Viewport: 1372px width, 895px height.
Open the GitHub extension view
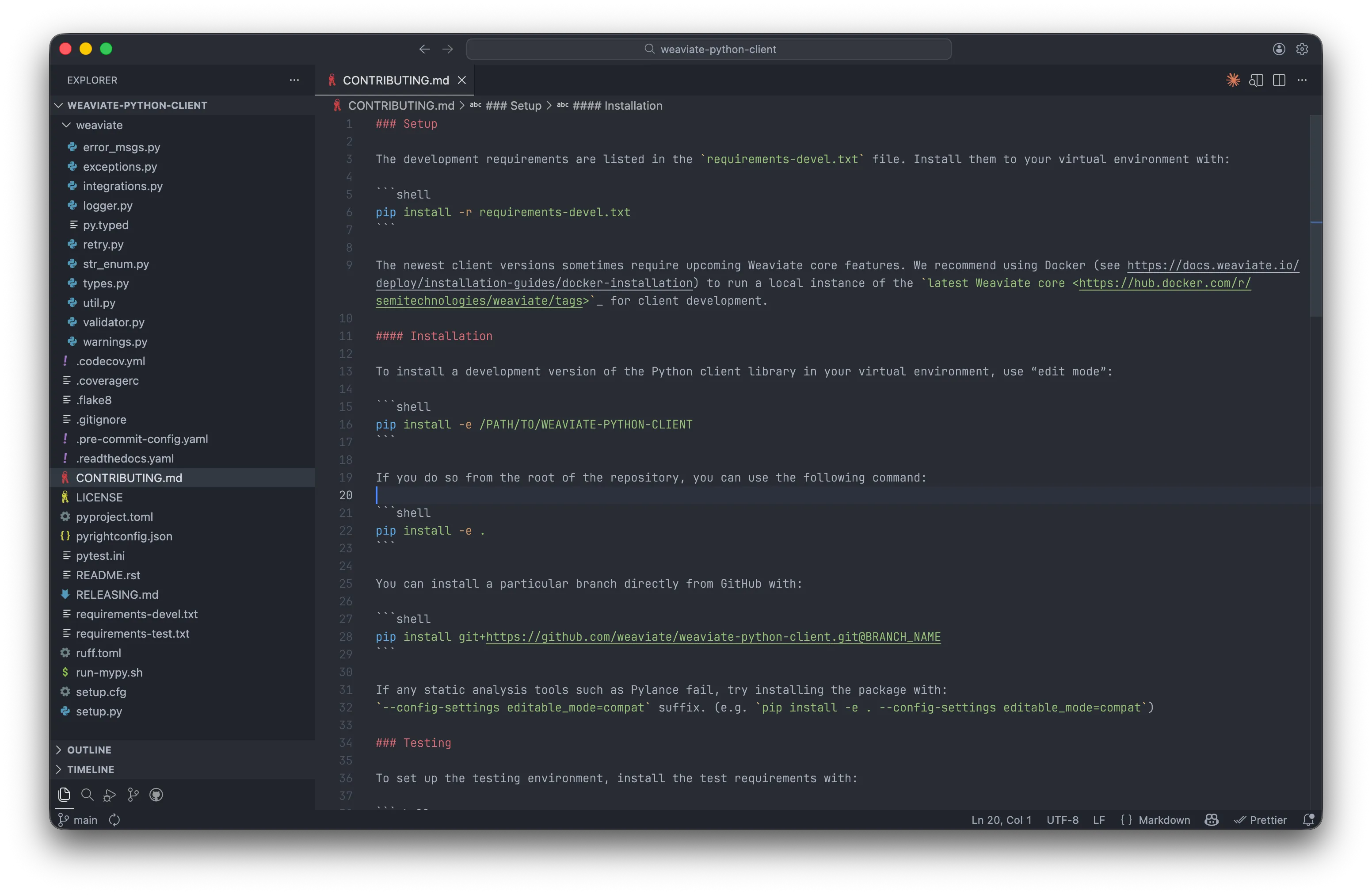[156, 795]
